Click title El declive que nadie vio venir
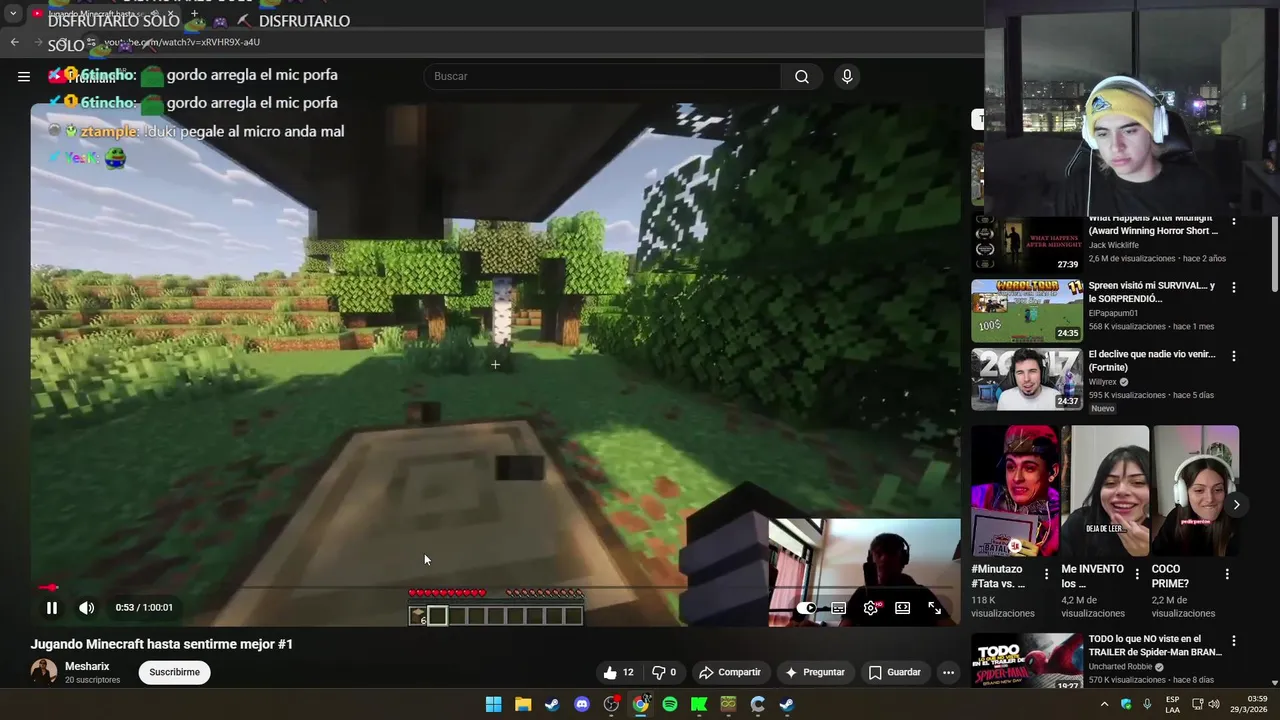1280x720 pixels. coord(1151,360)
